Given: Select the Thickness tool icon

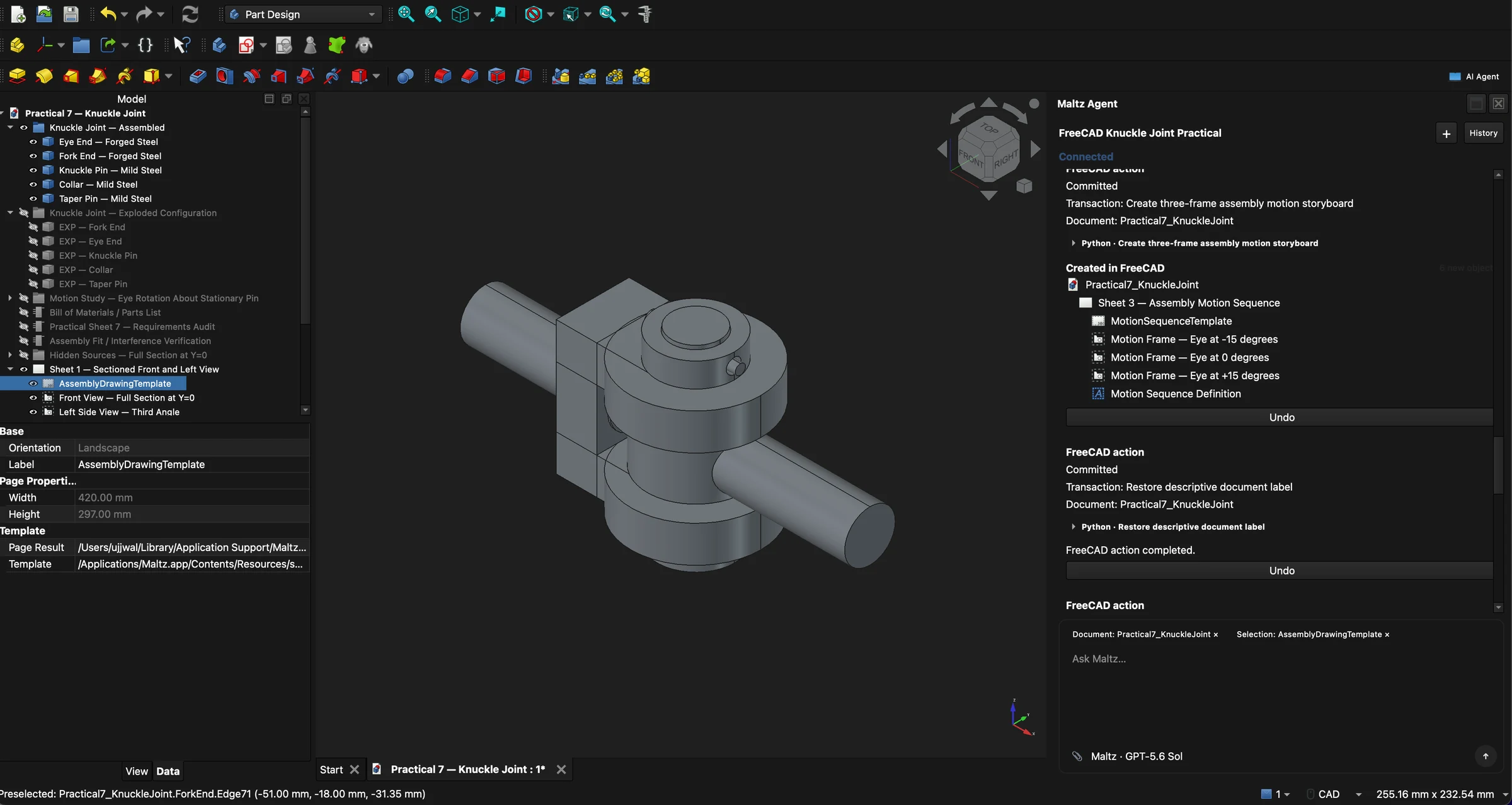Looking at the screenshot, I should click(x=524, y=76).
